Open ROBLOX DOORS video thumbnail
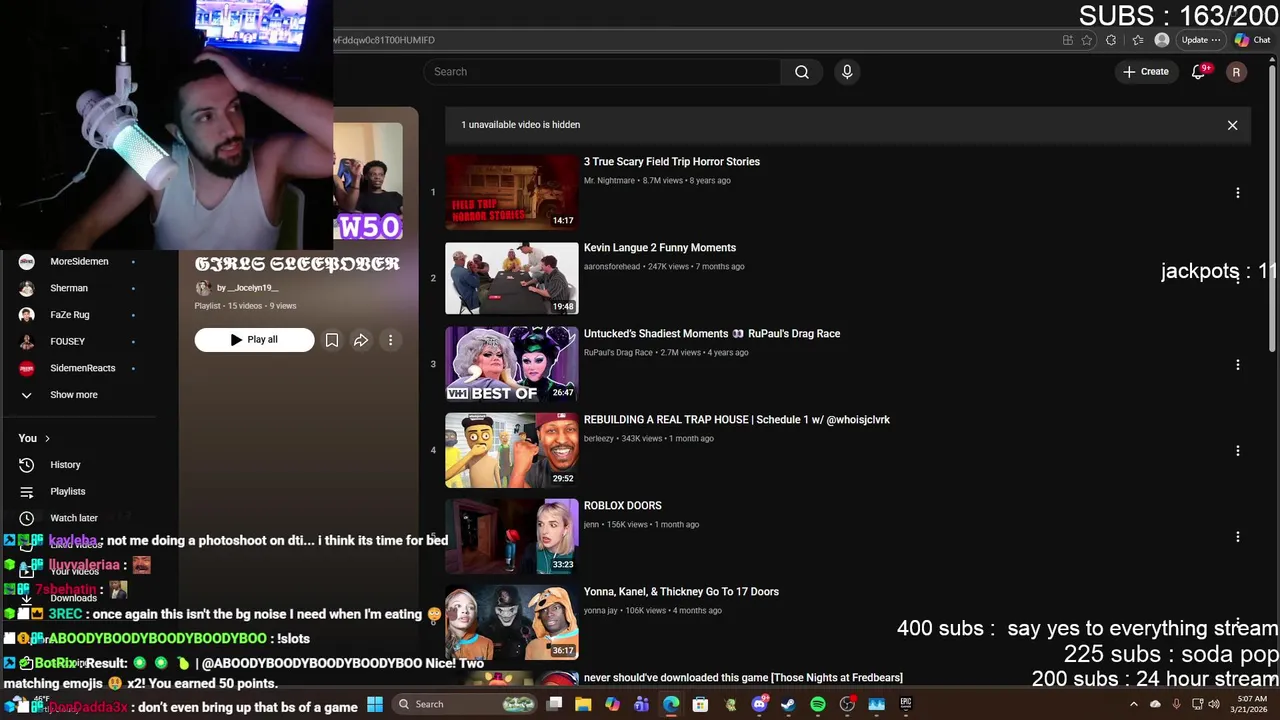Image resolution: width=1280 pixels, height=720 pixels. click(x=512, y=536)
